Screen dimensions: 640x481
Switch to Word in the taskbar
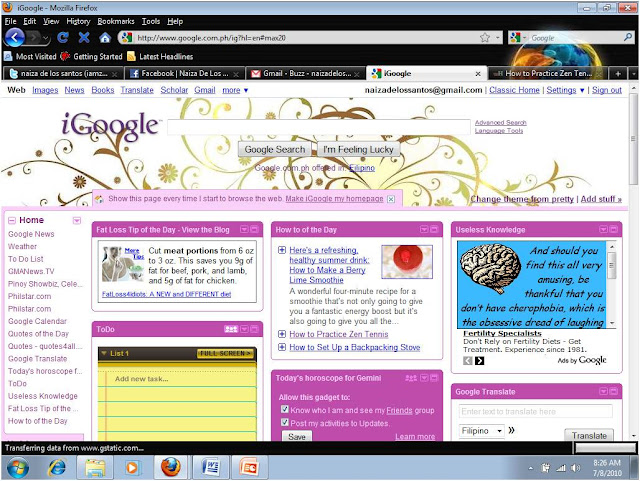[x=211, y=468]
